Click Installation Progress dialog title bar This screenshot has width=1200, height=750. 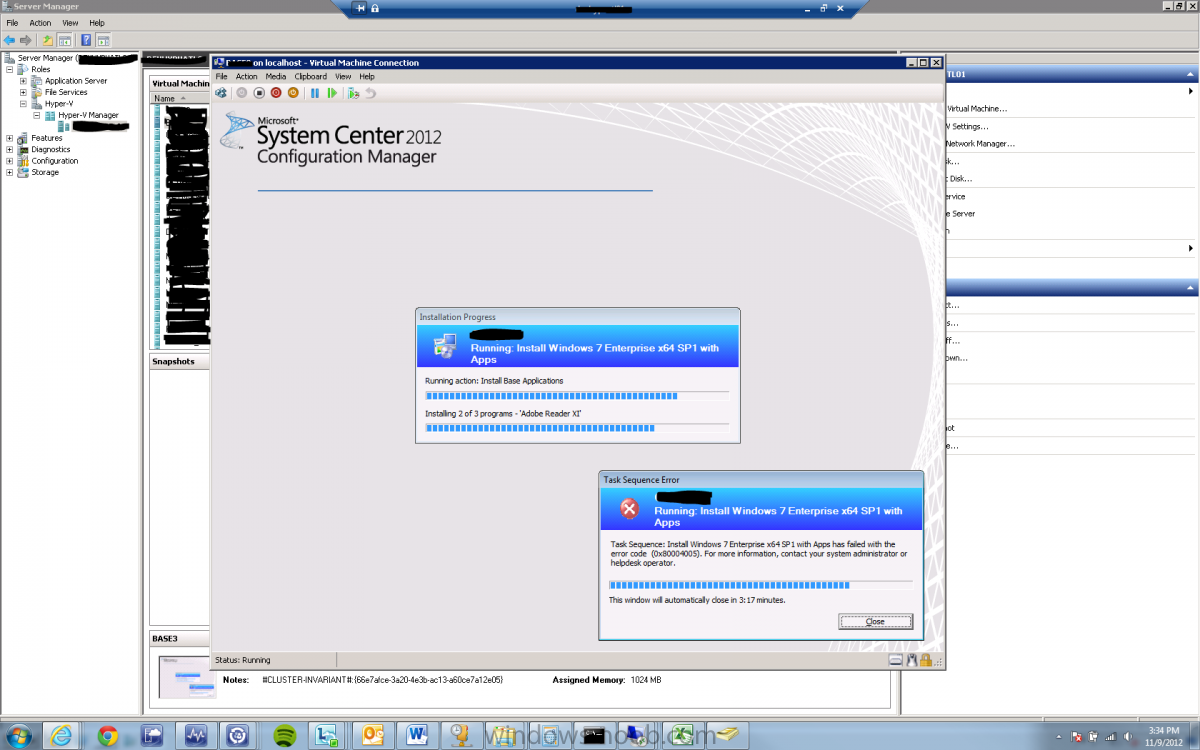pyautogui.click(x=577, y=317)
